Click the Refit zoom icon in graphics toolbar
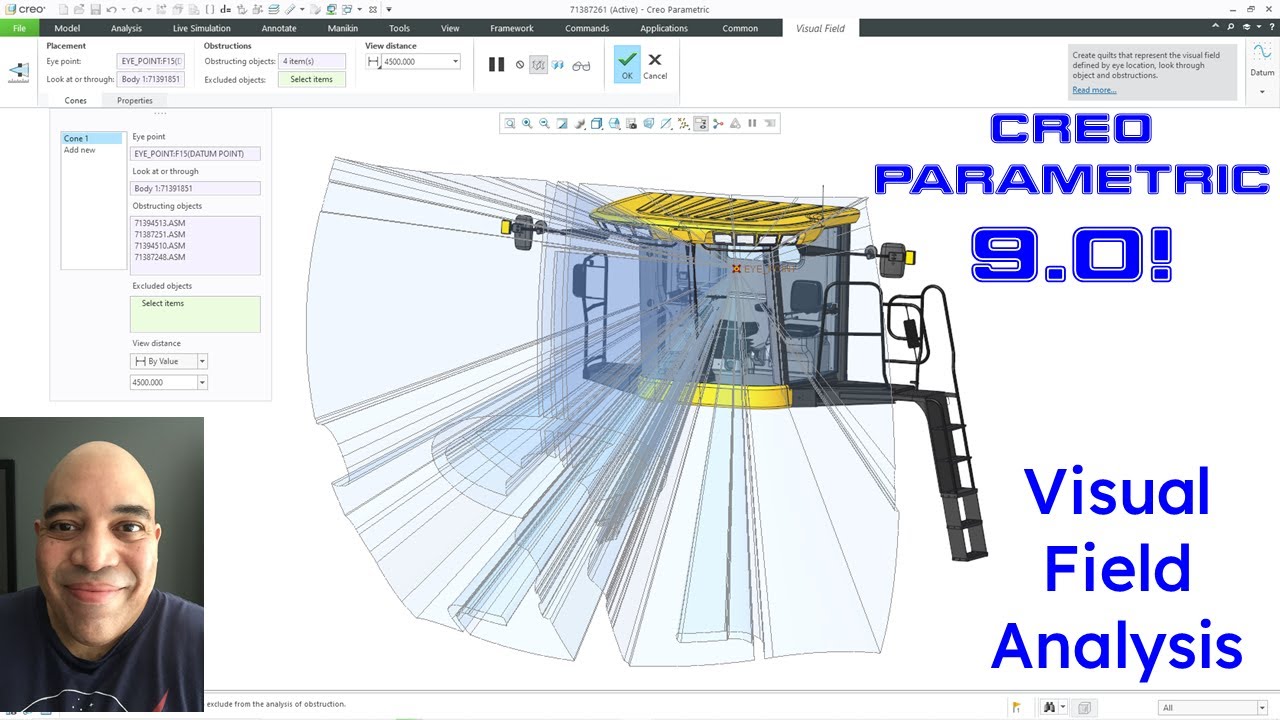The image size is (1280, 720). (510, 124)
